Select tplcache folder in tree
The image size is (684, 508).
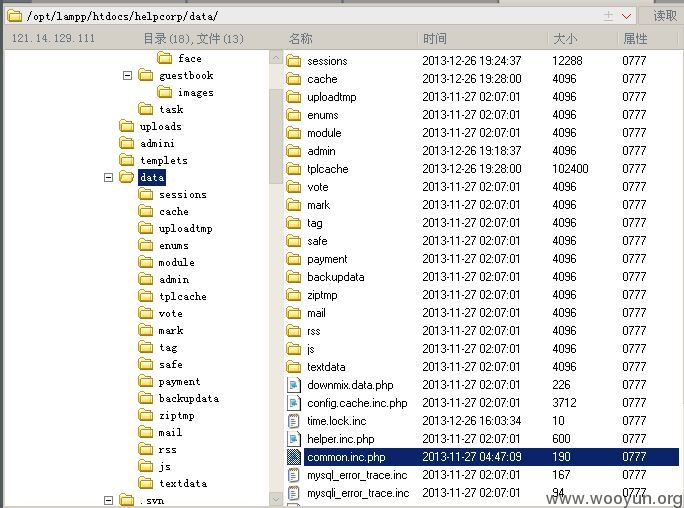[x=183, y=297]
